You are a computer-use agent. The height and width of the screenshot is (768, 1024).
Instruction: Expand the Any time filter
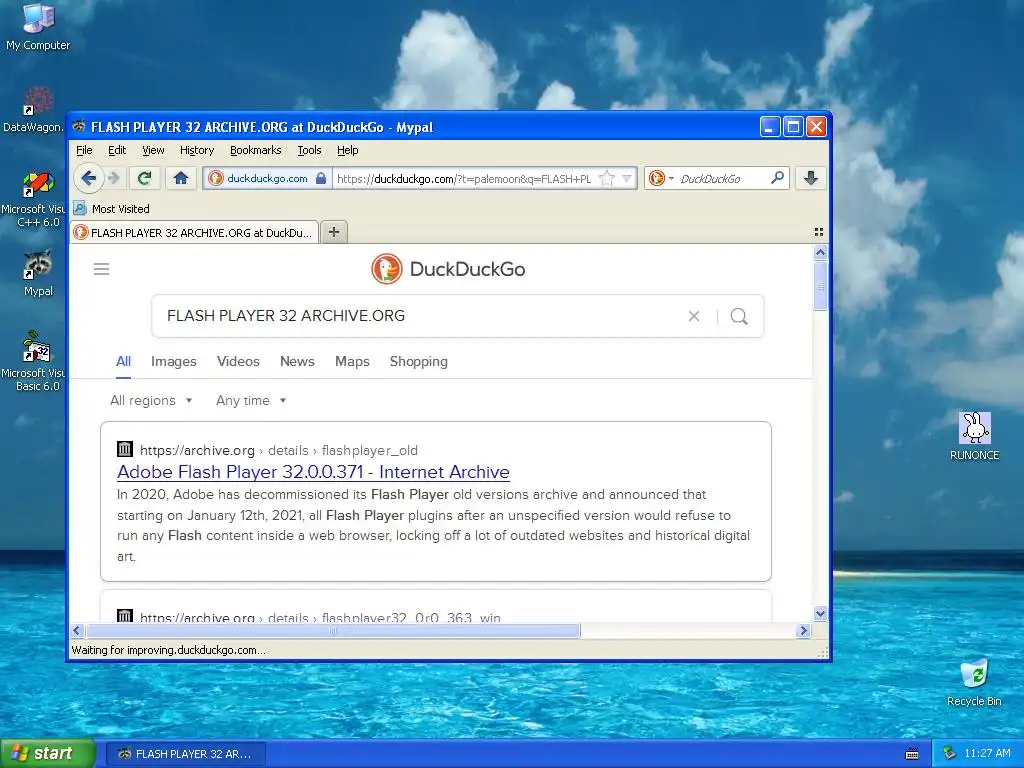[251, 400]
